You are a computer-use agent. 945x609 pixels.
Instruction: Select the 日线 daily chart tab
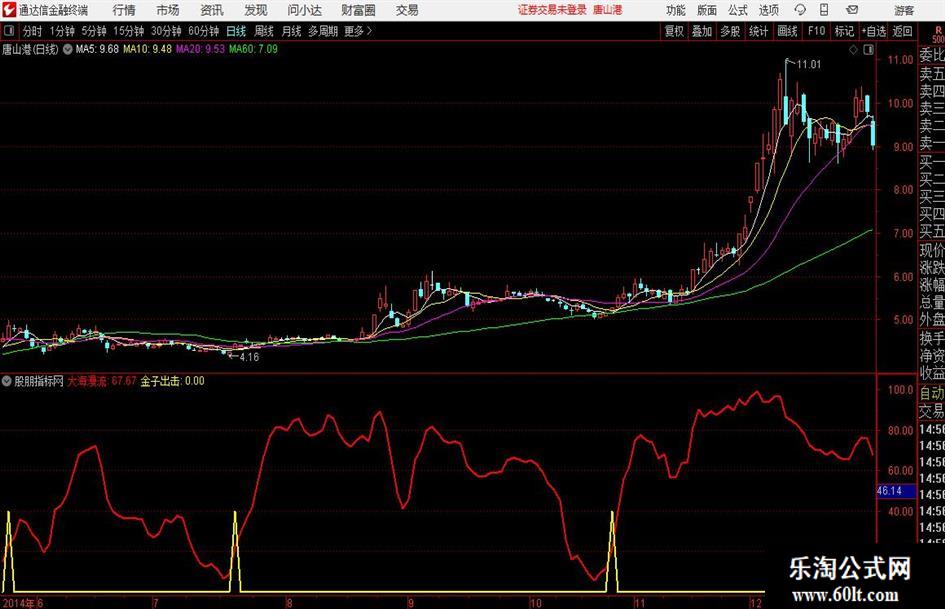(x=236, y=31)
